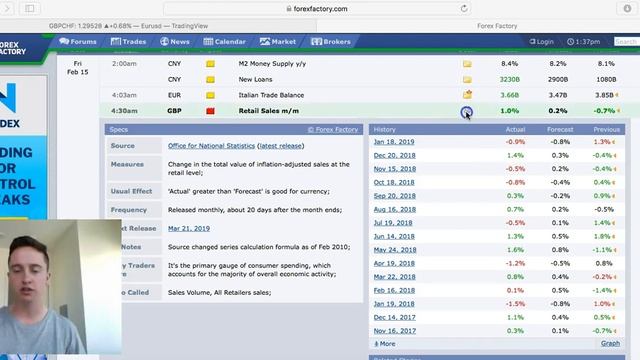Viewport: 640px width, 360px height.
Task: Click yellow impact icon for M2 Money Supply
Action: [210, 64]
